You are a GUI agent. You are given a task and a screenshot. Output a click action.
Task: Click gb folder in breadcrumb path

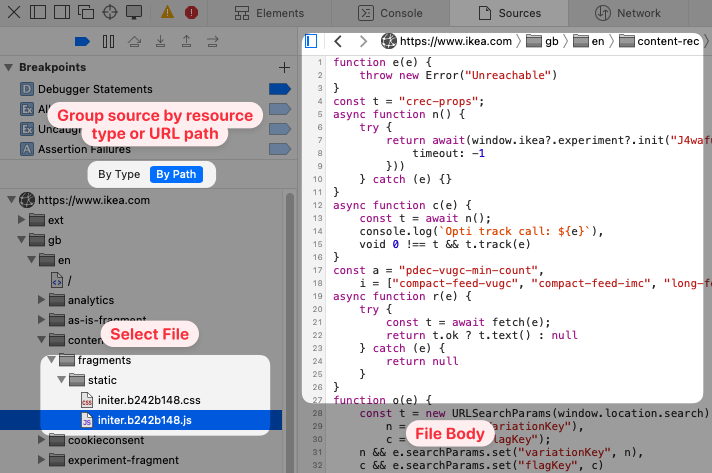click(x=543, y=41)
